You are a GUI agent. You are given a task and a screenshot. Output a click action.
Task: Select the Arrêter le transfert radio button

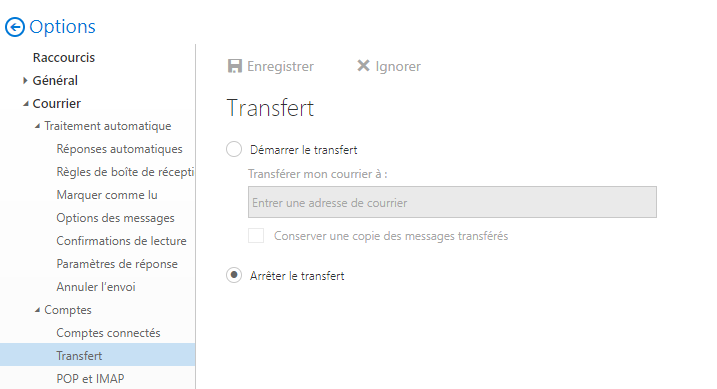coord(234,275)
